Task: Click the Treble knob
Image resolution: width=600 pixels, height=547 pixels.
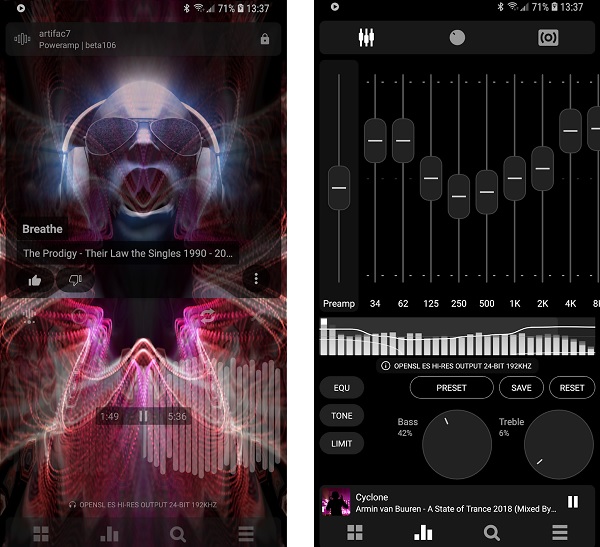Action: click(x=559, y=444)
